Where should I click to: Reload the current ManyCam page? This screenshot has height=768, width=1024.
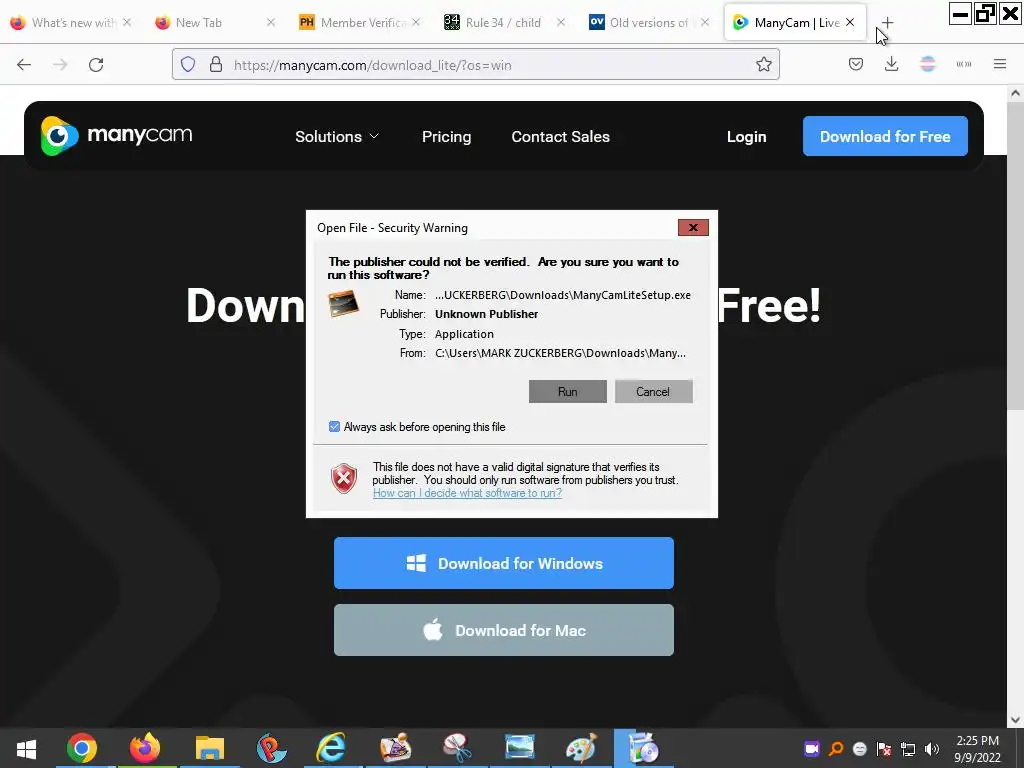coord(96,65)
